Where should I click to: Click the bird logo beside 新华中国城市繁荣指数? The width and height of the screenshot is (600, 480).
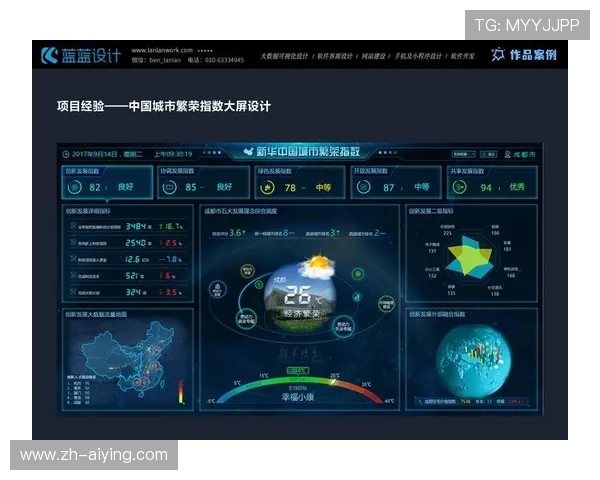[x=249, y=152]
